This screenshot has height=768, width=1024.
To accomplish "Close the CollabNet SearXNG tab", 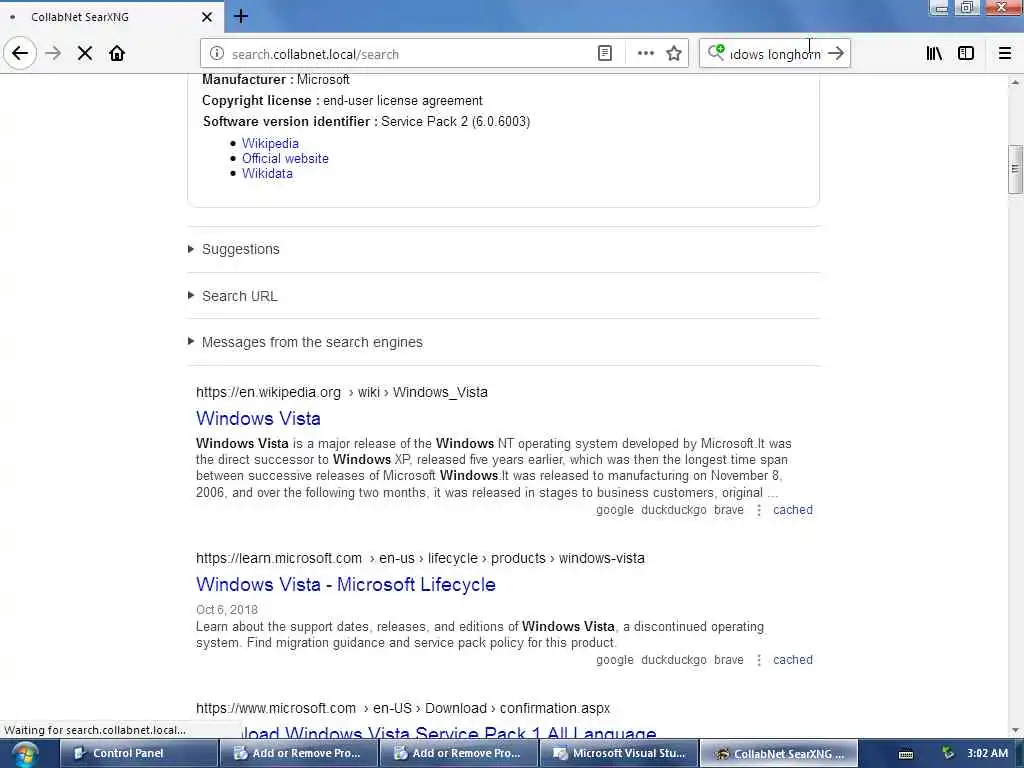I will click(x=206, y=17).
